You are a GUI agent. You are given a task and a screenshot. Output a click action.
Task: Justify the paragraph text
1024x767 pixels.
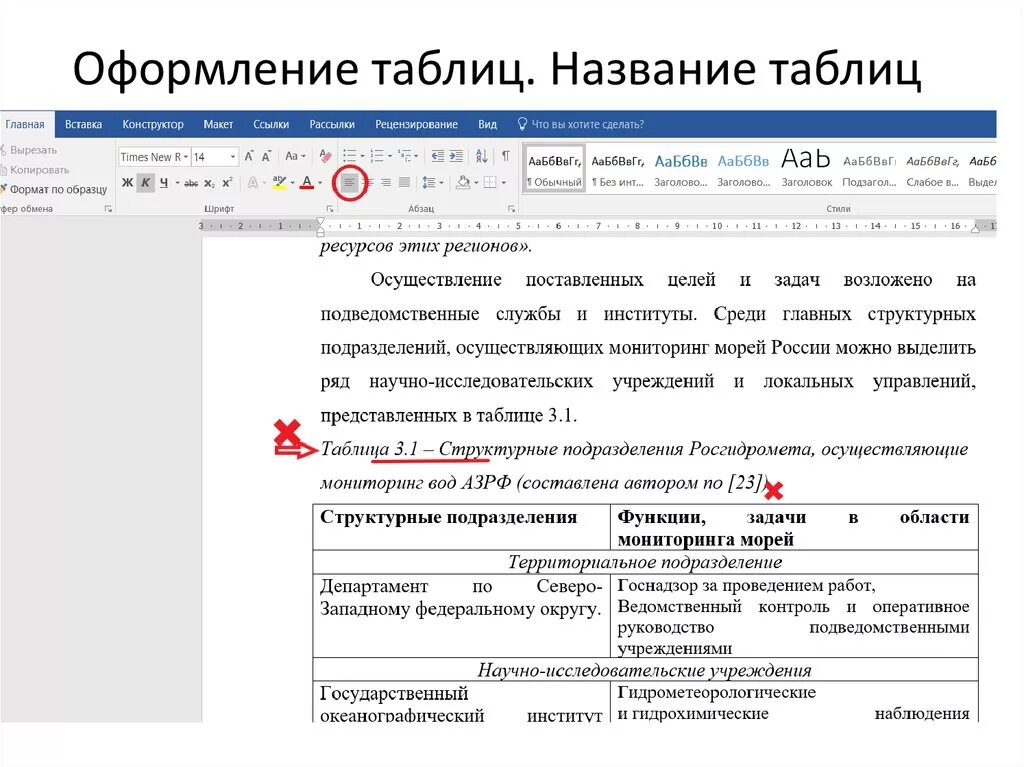(x=404, y=182)
